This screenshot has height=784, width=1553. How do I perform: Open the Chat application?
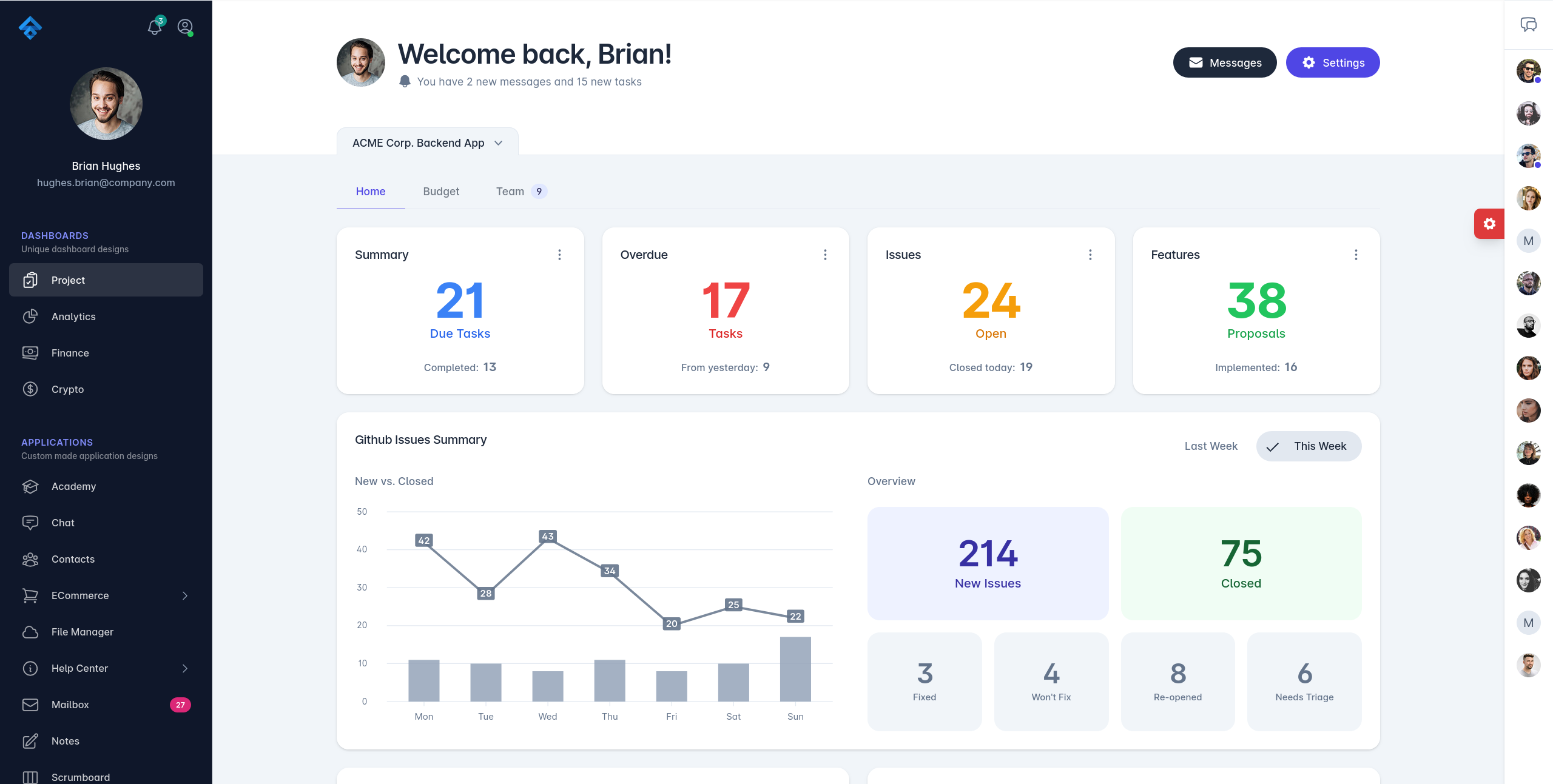pyautogui.click(x=62, y=523)
